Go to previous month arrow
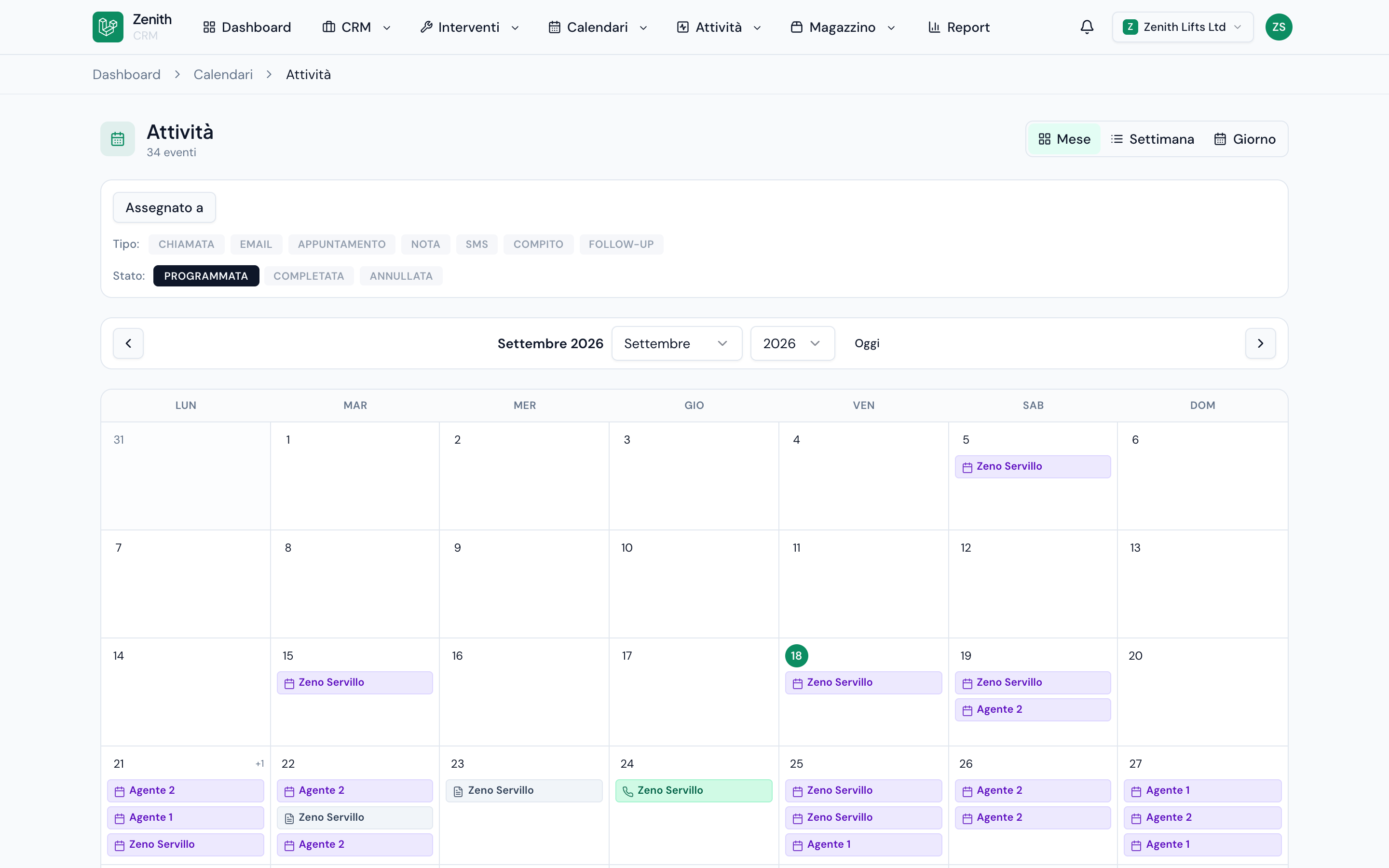The image size is (1389, 868). pyautogui.click(x=128, y=343)
